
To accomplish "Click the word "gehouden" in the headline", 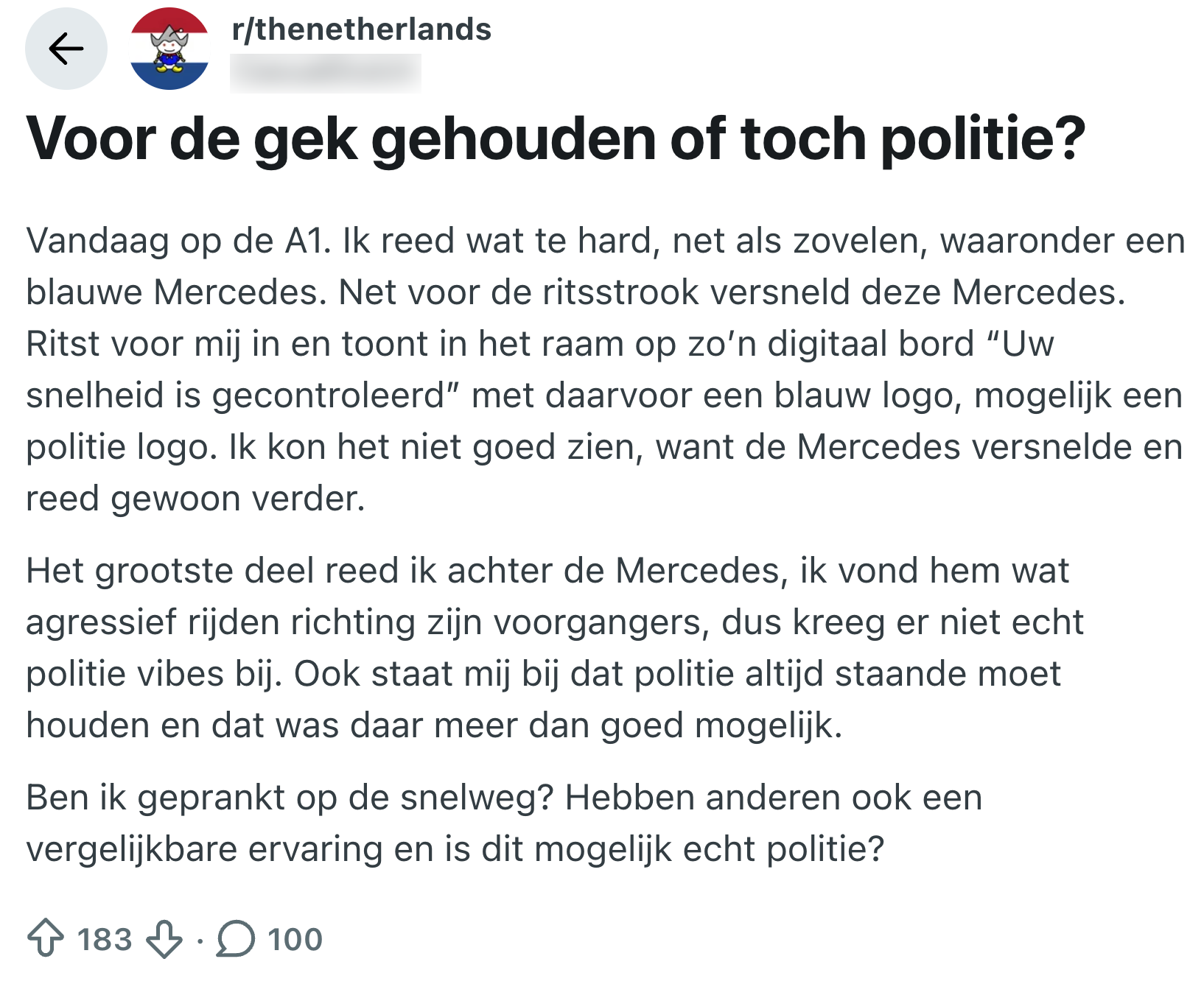I will (x=513, y=138).
